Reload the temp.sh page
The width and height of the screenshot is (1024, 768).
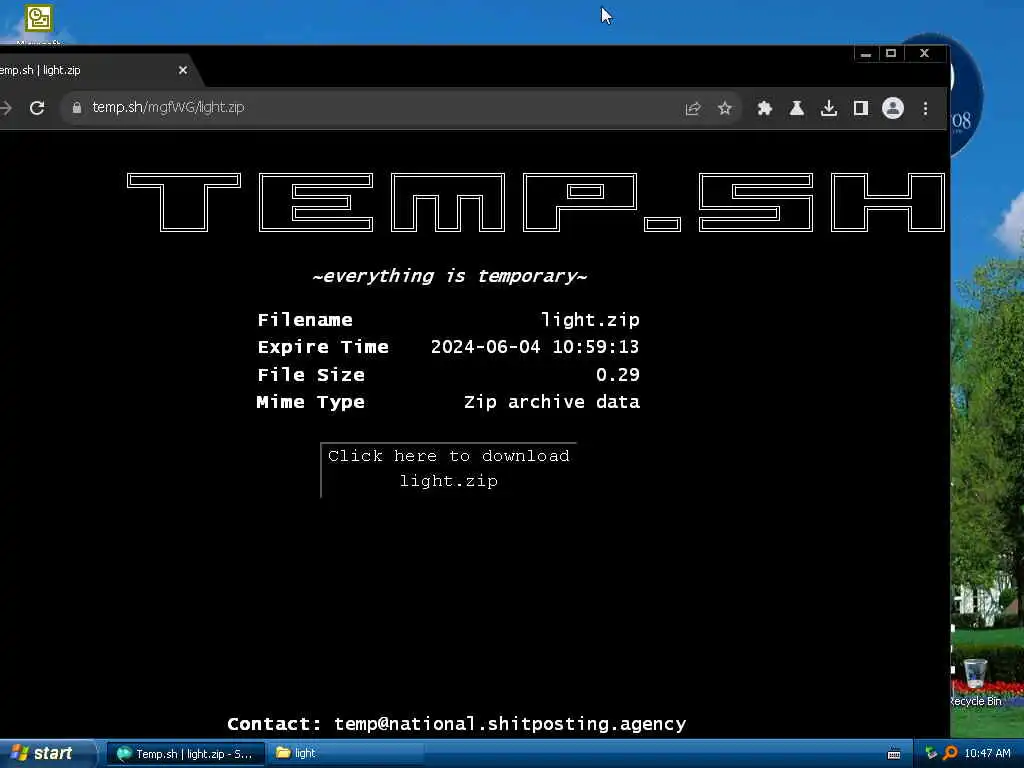click(x=37, y=108)
